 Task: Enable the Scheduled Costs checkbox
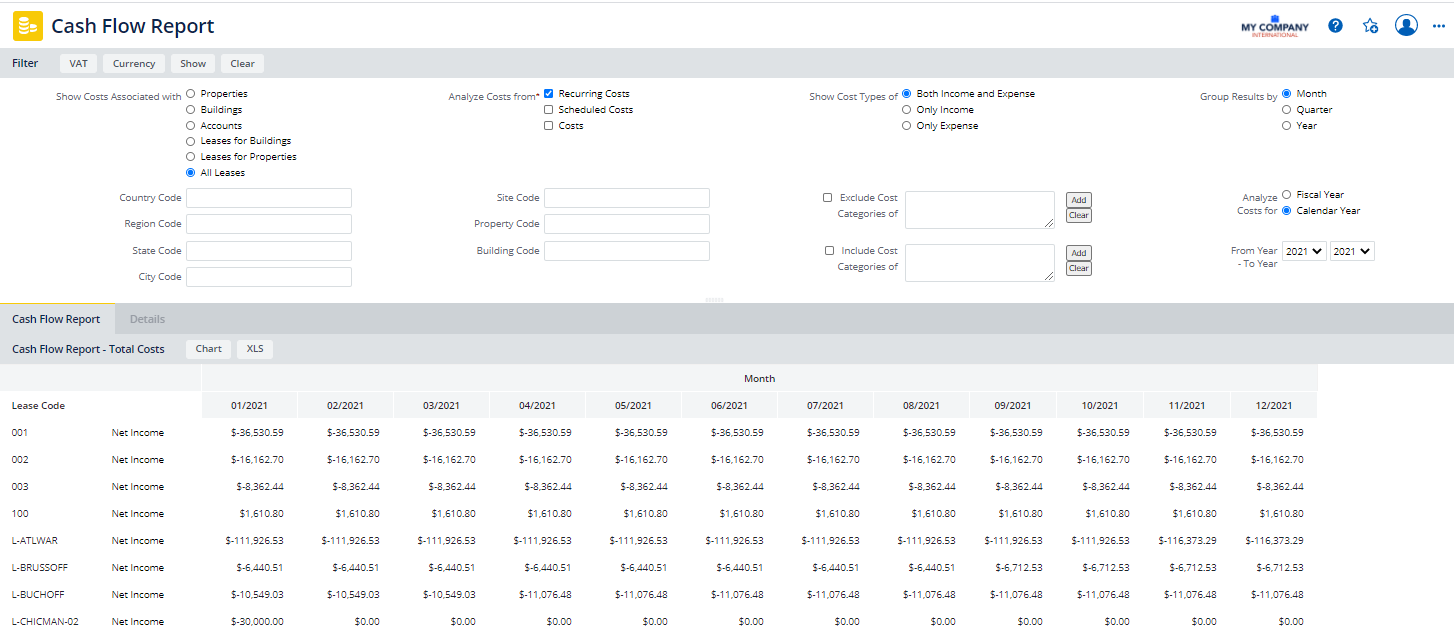point(549,110)
